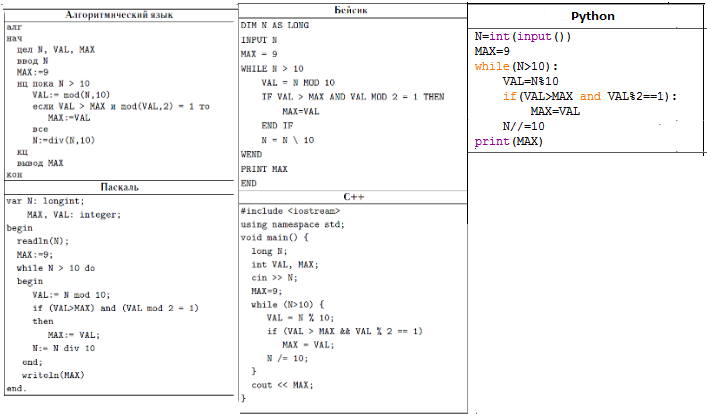Image resolution: width=707 pixels, height=418 pixels.
Task: Click the 'C++' table header
Action: point(354,197)
